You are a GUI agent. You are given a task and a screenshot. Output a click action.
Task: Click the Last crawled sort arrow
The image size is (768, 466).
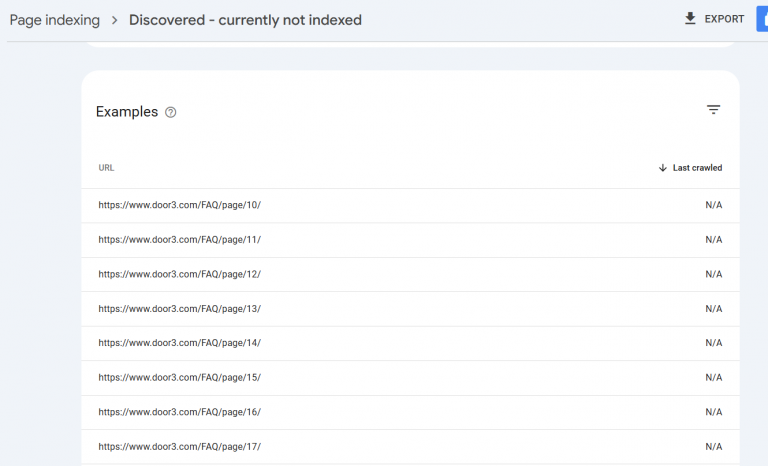click(x=663, y=168)
